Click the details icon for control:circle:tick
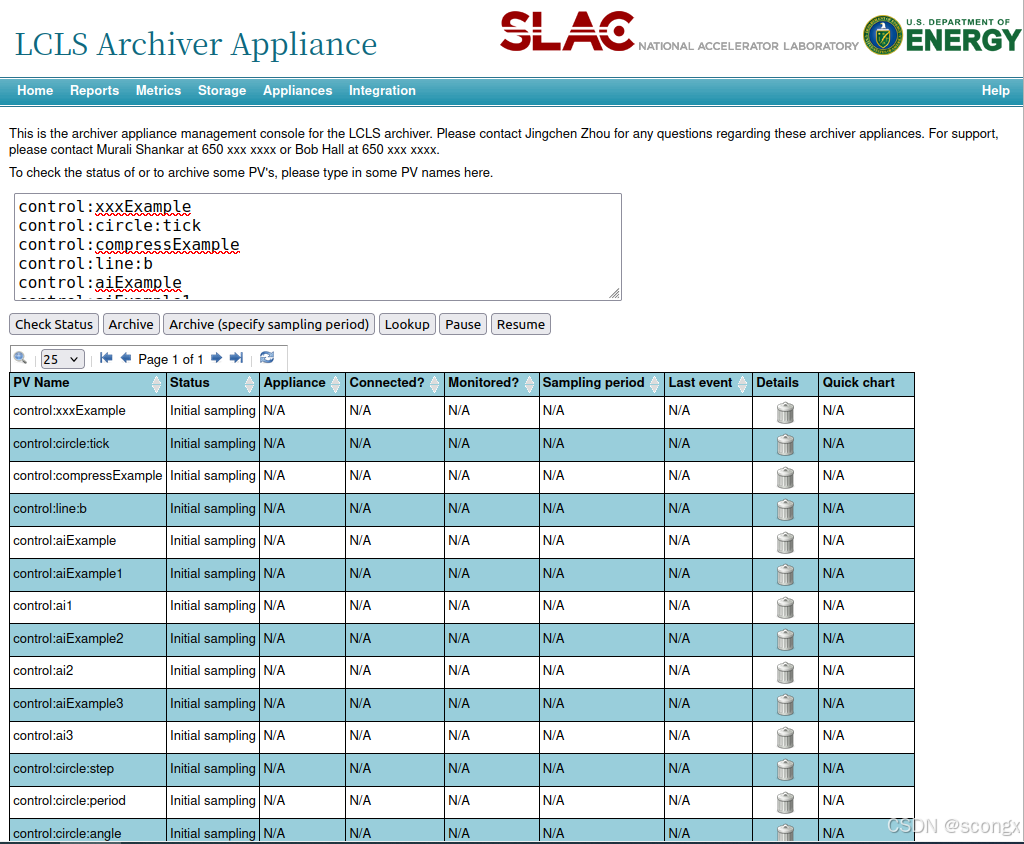This screenshot has height=844, width=1024. pyautogui.click(x=785, y=442)
